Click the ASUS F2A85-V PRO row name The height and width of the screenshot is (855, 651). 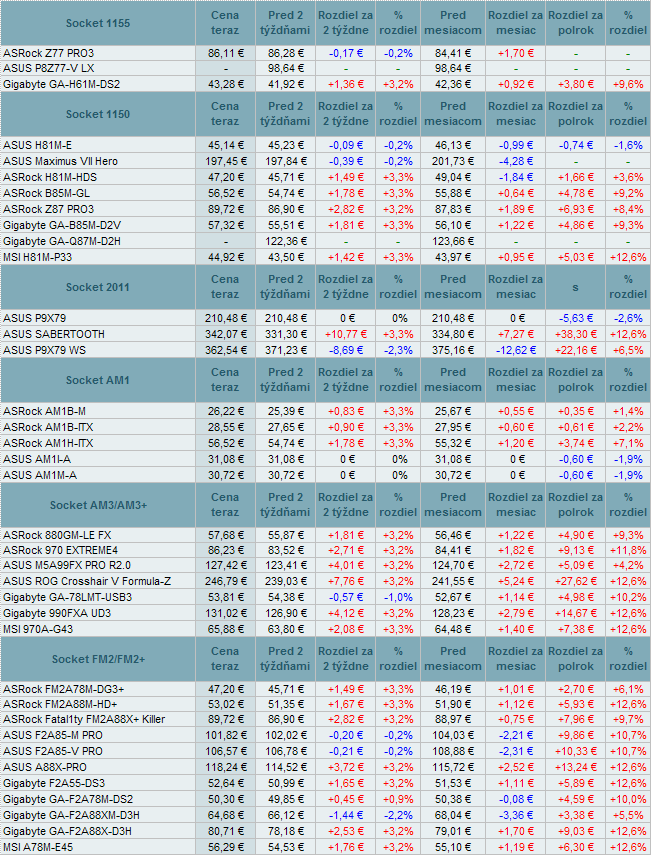click(53, 751)
